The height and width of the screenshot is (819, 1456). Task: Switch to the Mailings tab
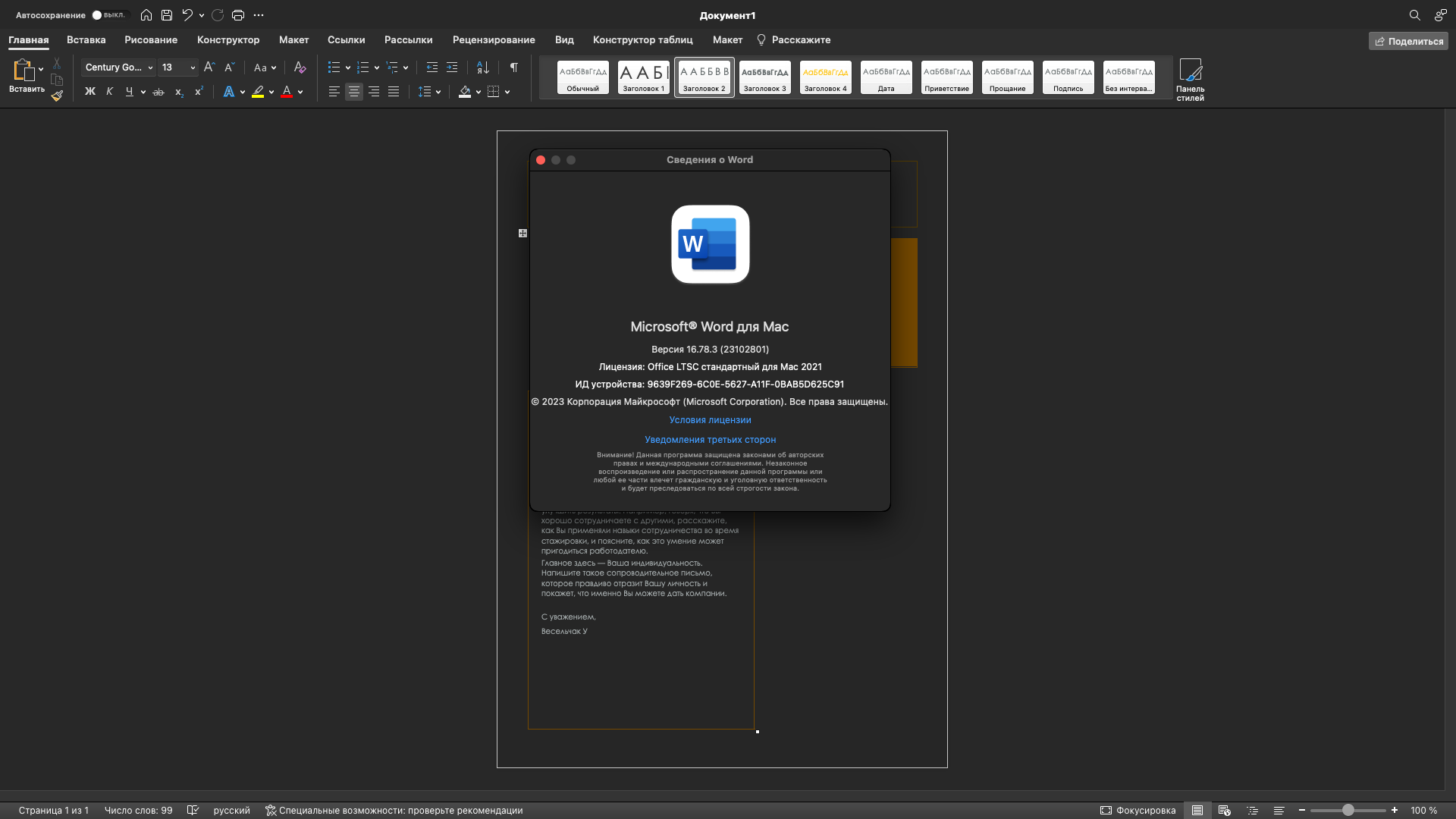tap(408, 39)
